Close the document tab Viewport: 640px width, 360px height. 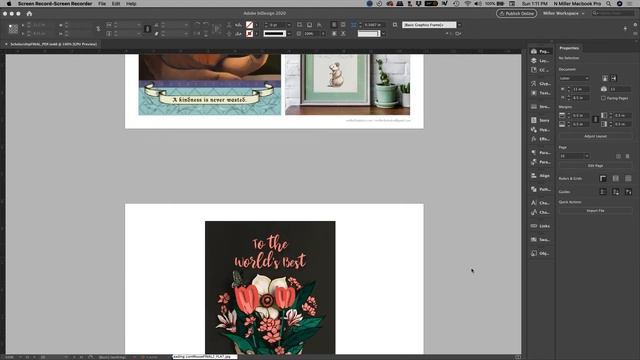[x=6, y=44]
